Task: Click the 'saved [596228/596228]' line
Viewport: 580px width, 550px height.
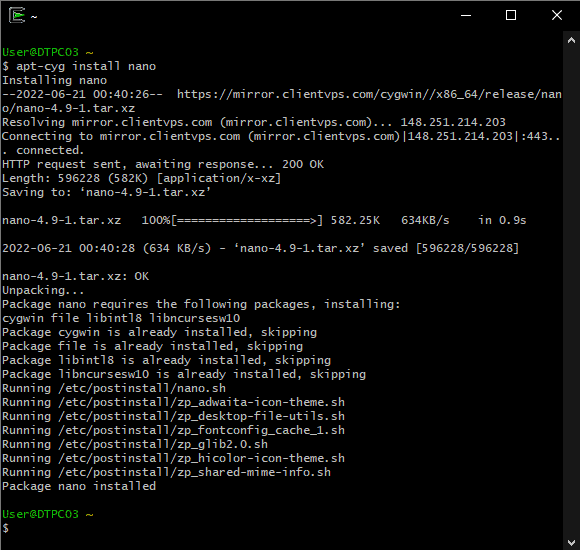Action: [x=260, y=248]
